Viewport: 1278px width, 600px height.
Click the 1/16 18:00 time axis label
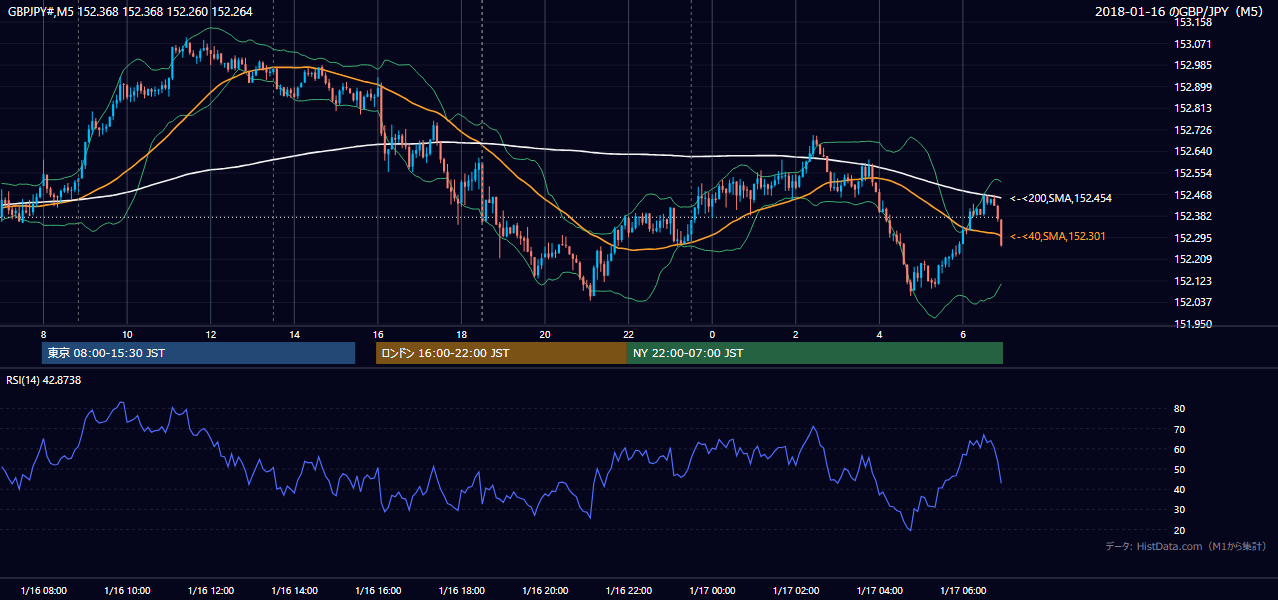461,591
